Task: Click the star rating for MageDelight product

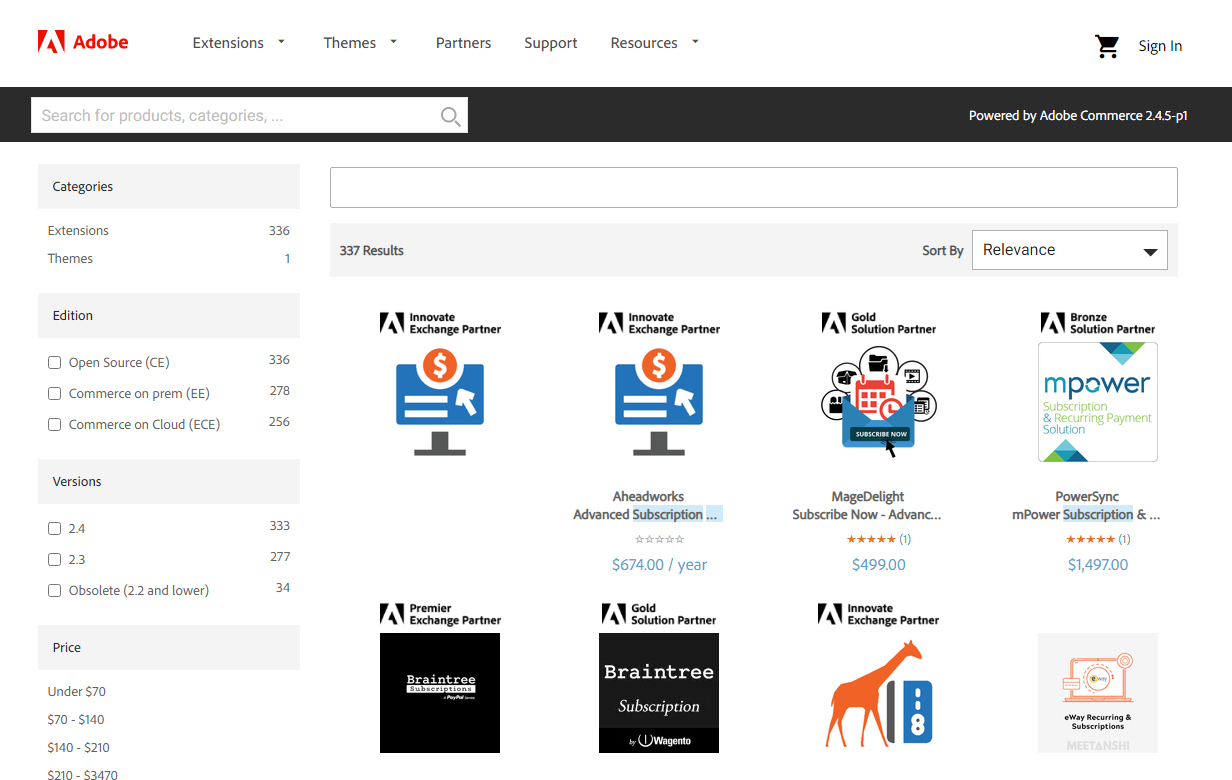Action: click(871, 539)
